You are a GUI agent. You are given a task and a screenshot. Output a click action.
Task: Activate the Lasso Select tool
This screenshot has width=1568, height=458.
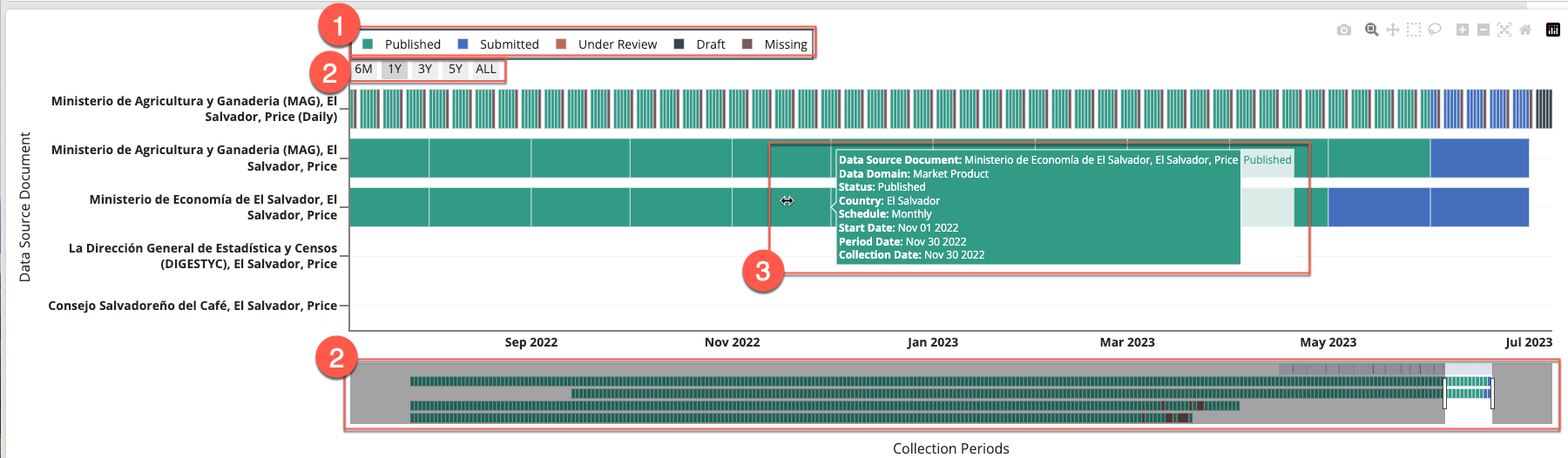[x=1435, y=30]
